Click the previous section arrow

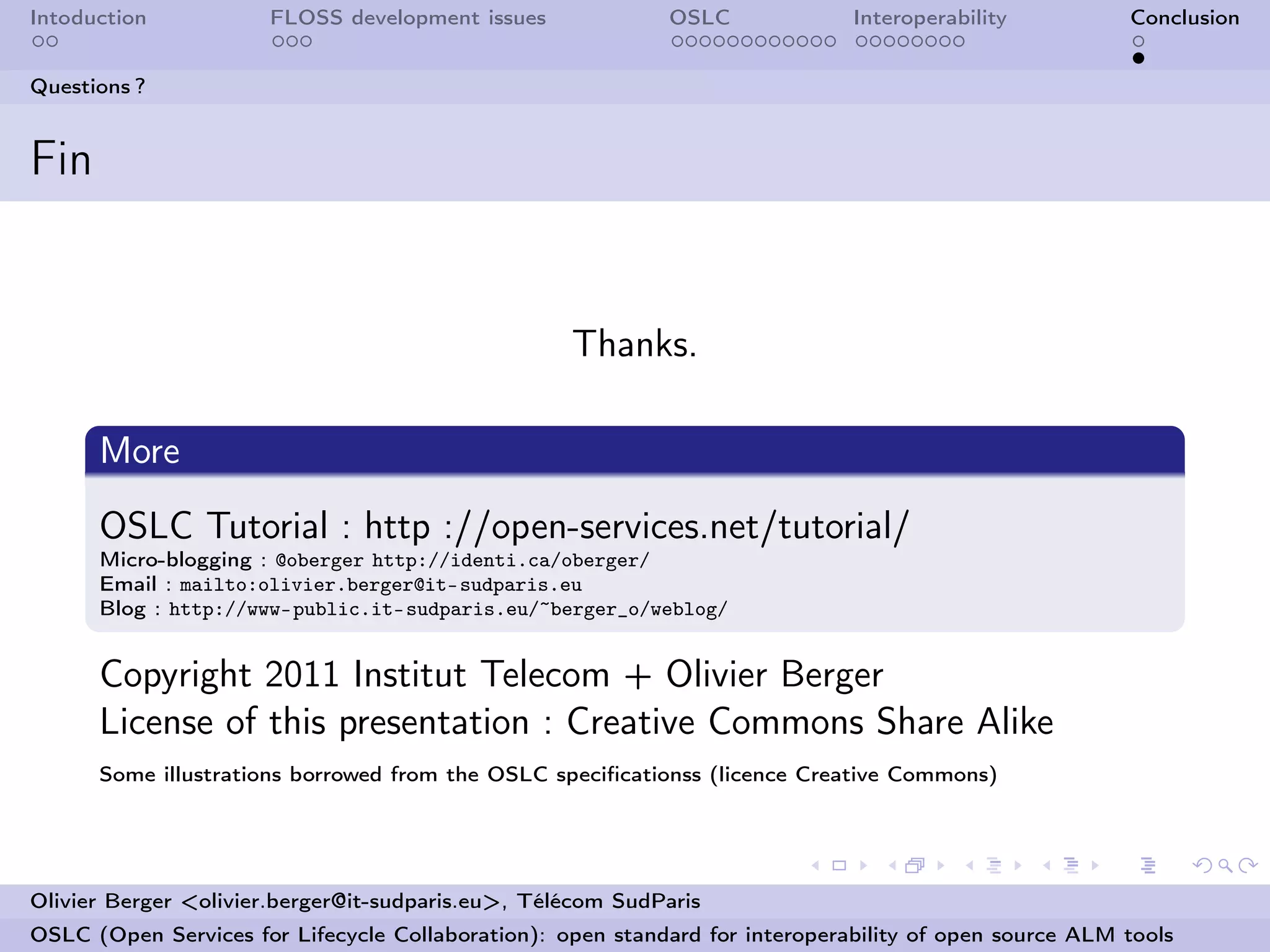coord(1047,865)
